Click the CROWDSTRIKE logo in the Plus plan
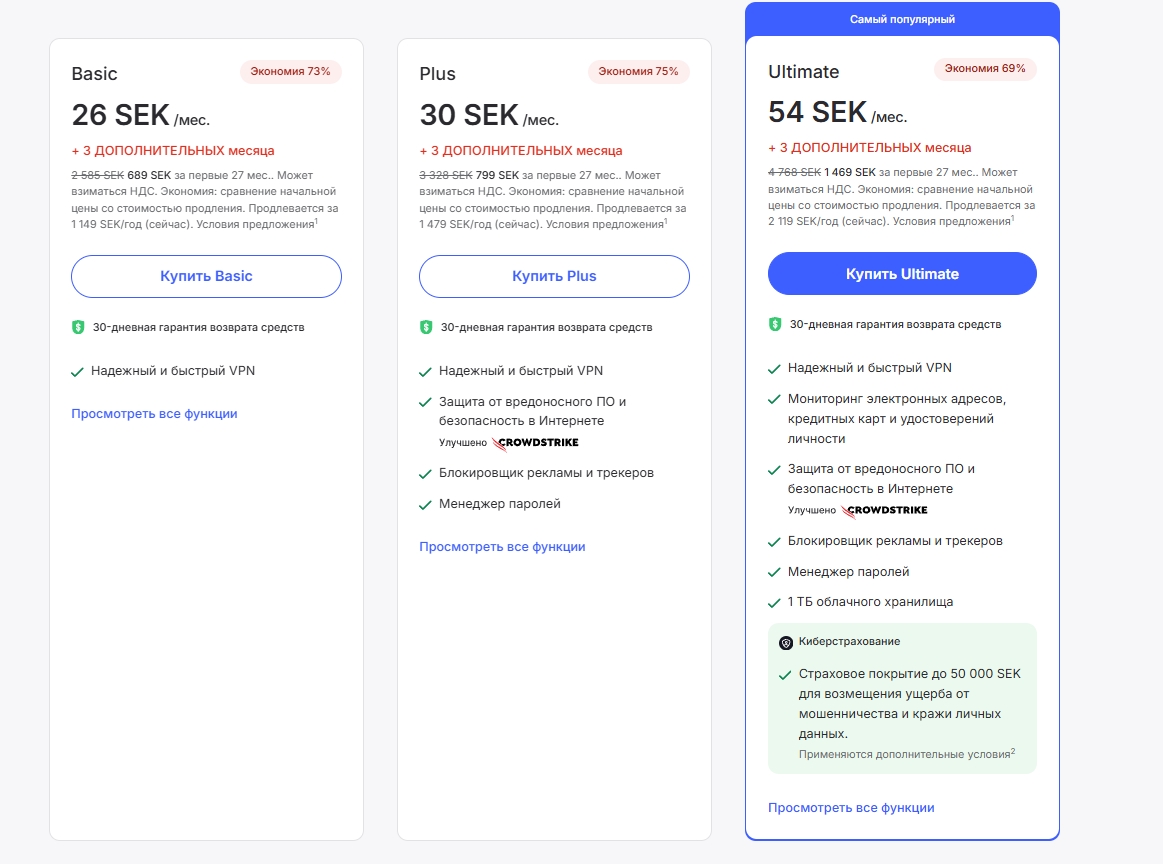Viewport: 1163px width, 864px height. (539, 442)
